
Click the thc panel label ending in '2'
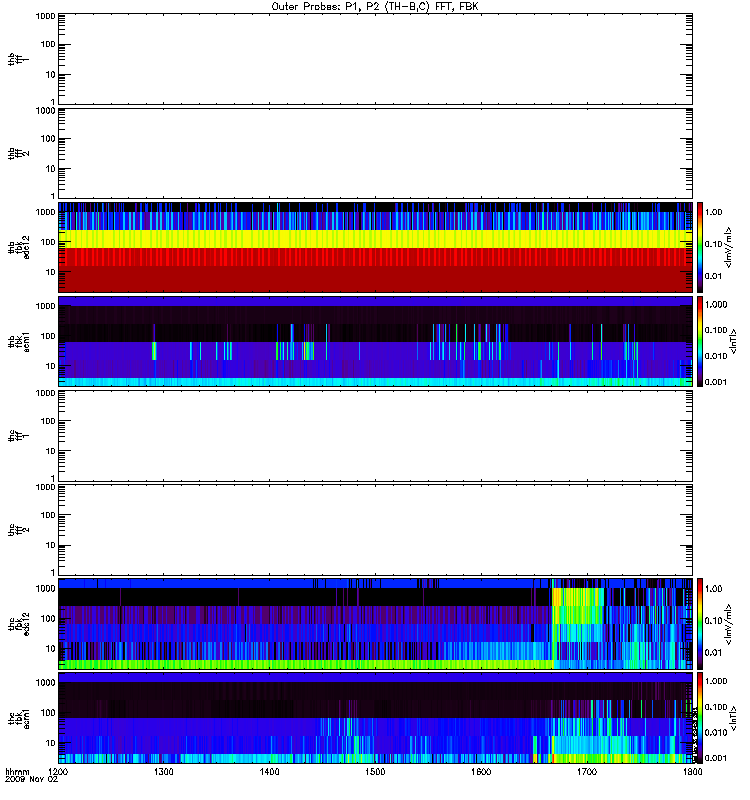tap(19, 530)
